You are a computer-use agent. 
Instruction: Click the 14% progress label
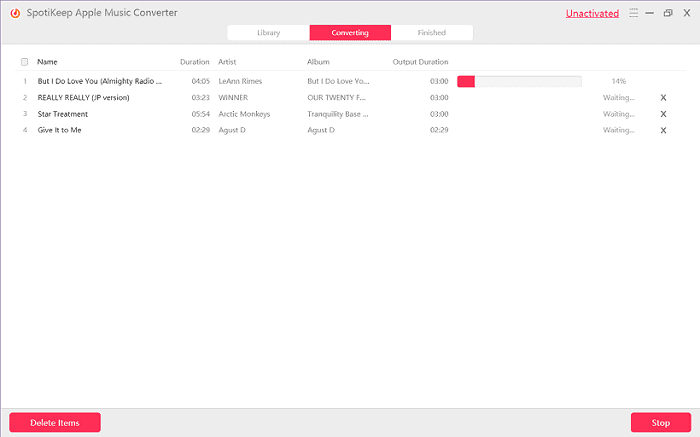[618, 81]
